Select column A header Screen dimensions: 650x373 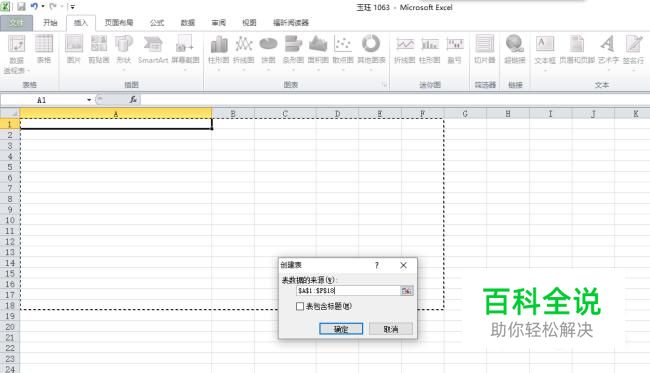click(116, 114)
